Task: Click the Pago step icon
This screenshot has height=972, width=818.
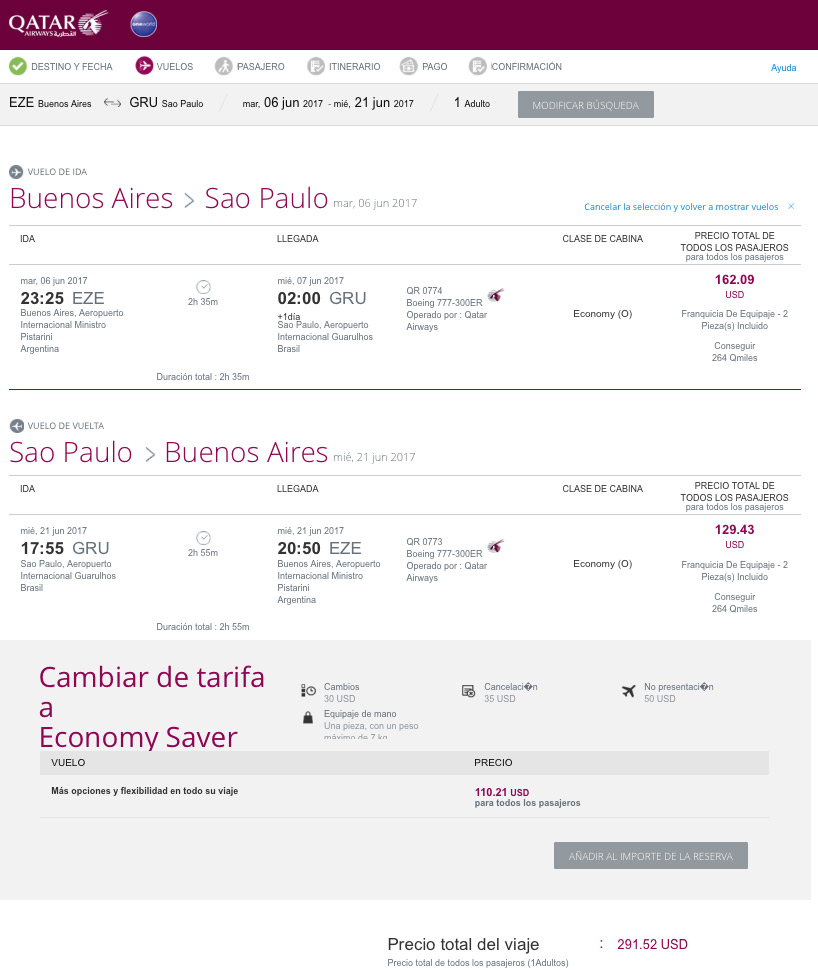Action: coord(408,66)
